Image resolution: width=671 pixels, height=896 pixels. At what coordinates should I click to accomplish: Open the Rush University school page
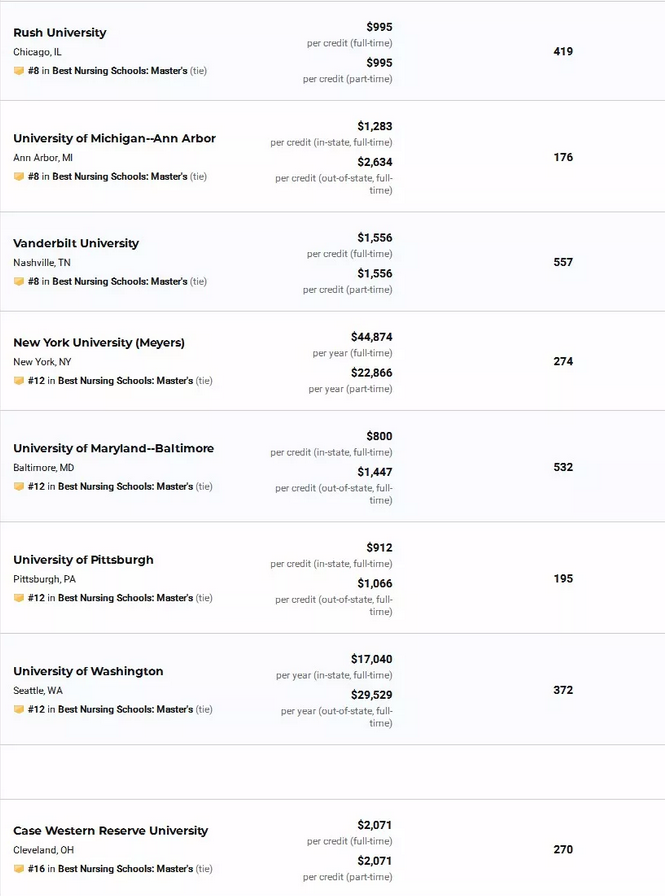[60, 33]
